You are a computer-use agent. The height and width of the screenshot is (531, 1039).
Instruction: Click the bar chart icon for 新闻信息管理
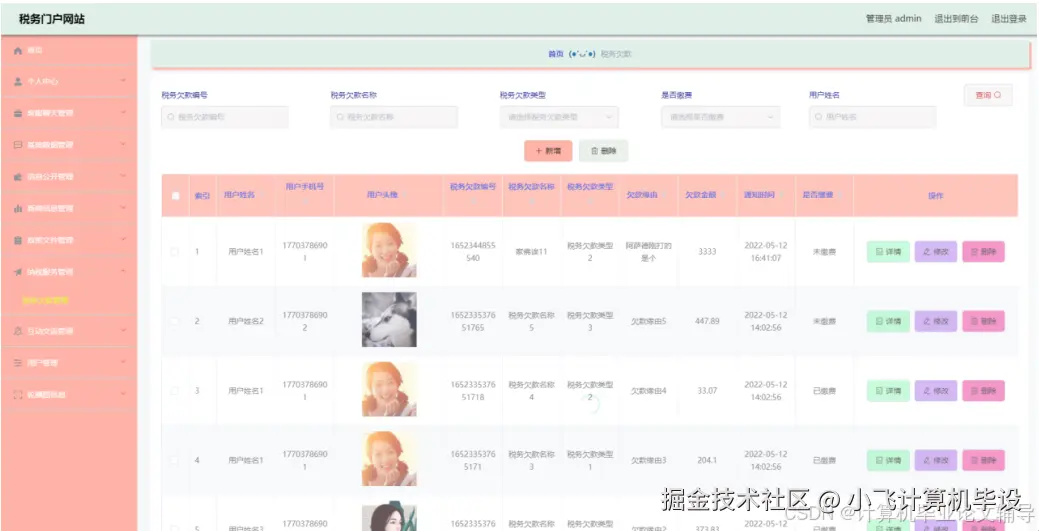[18, 209]
